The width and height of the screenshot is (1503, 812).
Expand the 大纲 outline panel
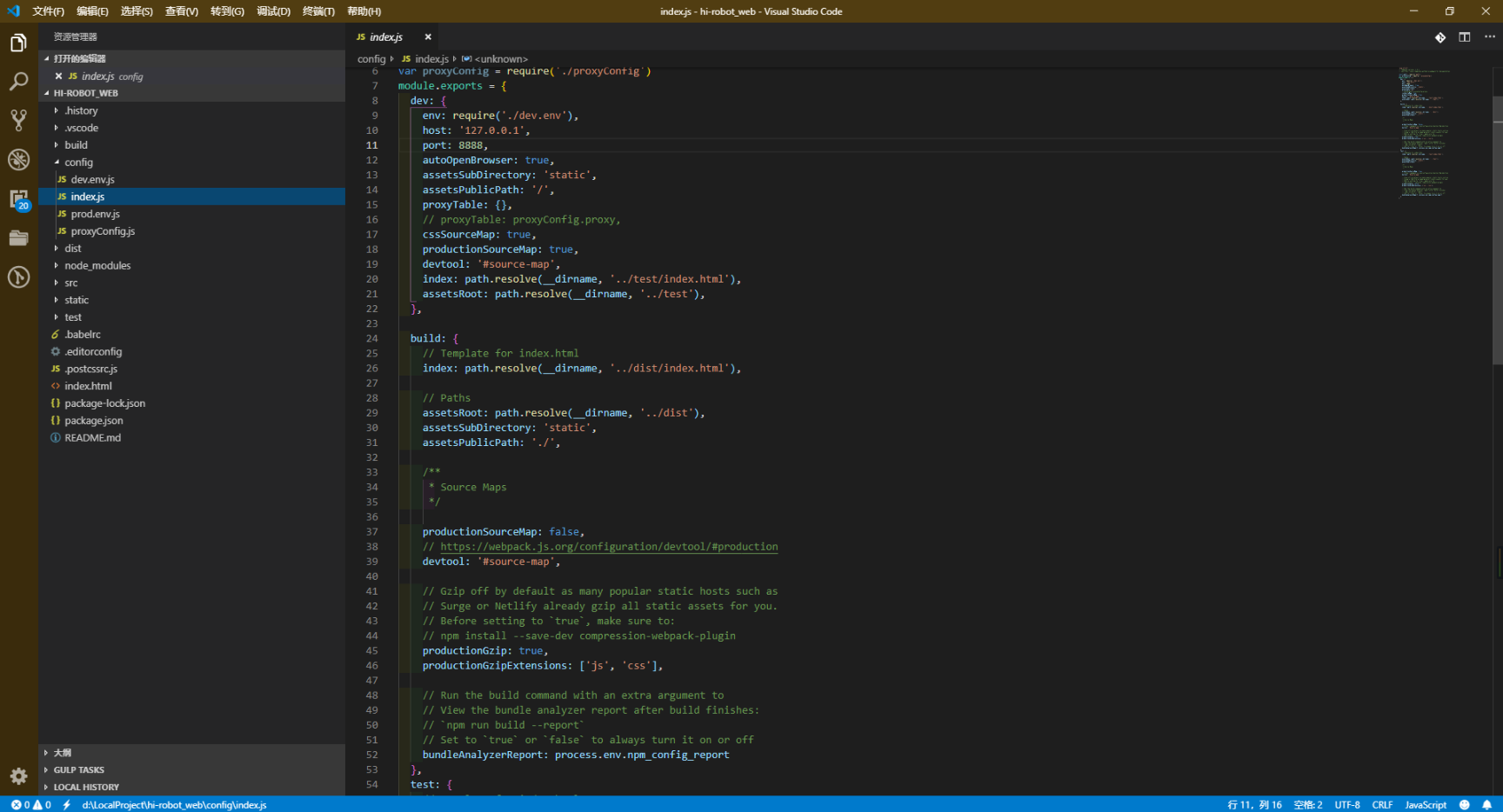[x=191, y=753]
